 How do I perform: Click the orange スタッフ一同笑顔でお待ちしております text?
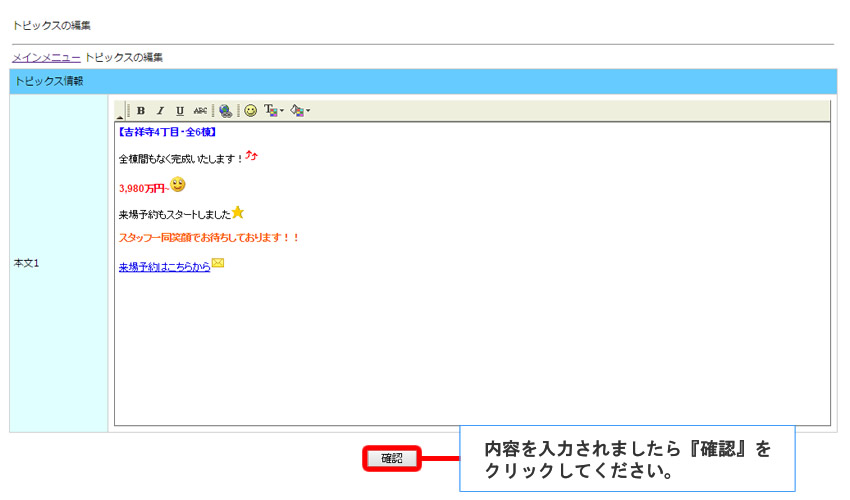pyautogui.click(x=209, y=238)
